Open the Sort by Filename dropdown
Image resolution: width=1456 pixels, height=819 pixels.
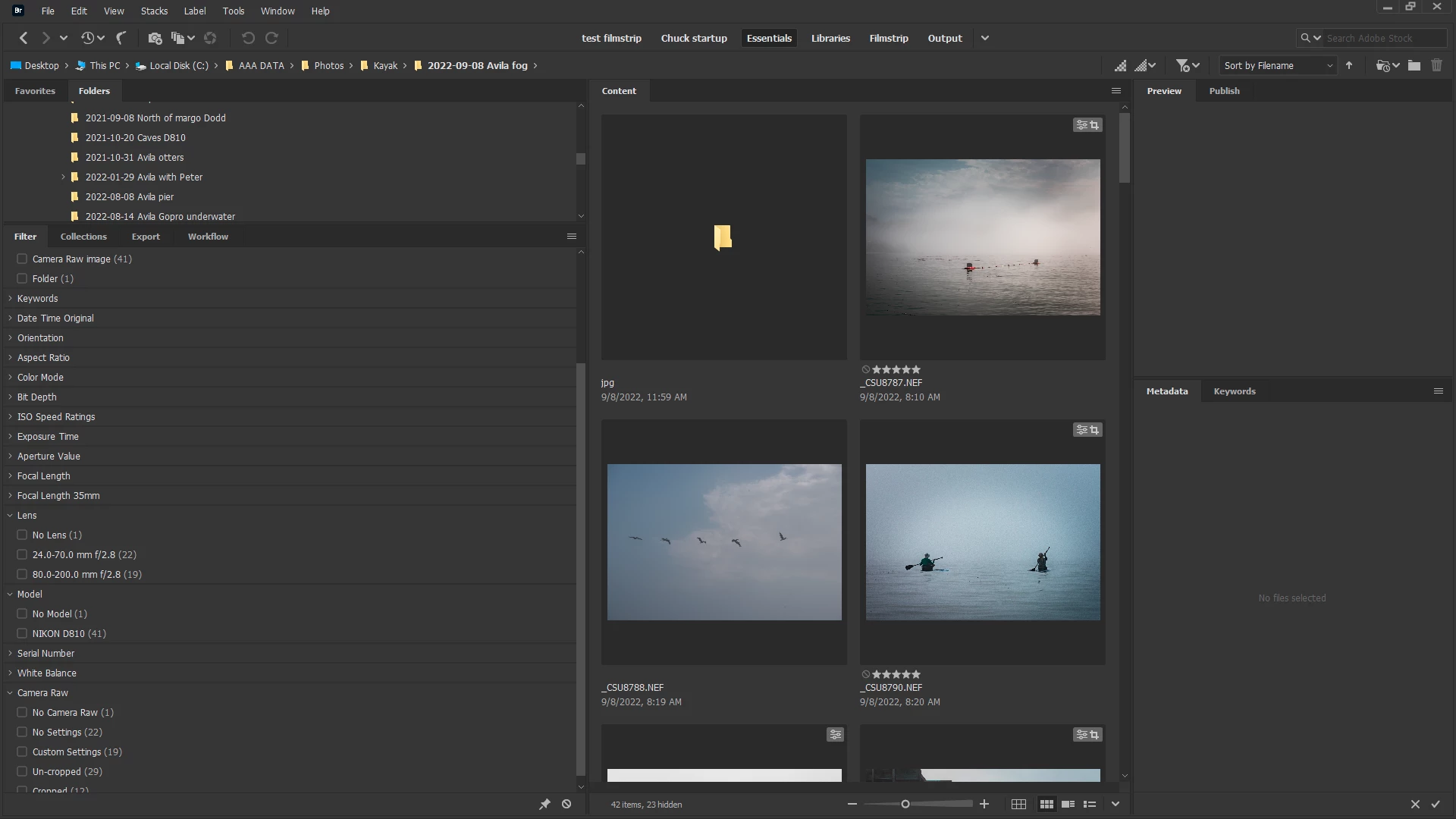[1277, 66]
